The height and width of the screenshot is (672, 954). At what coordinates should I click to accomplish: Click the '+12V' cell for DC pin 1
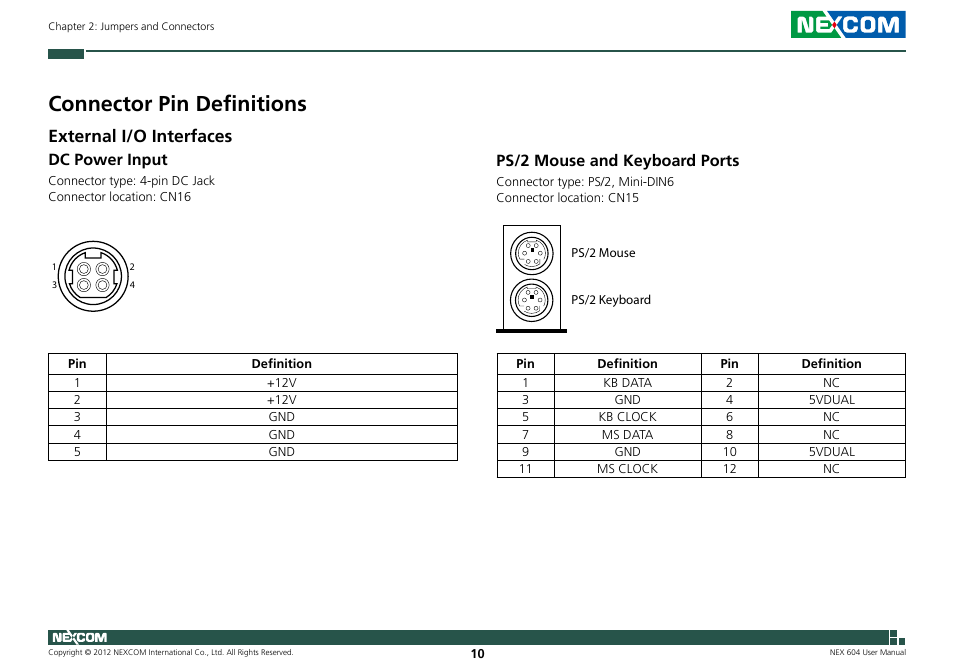coord(282,383)
